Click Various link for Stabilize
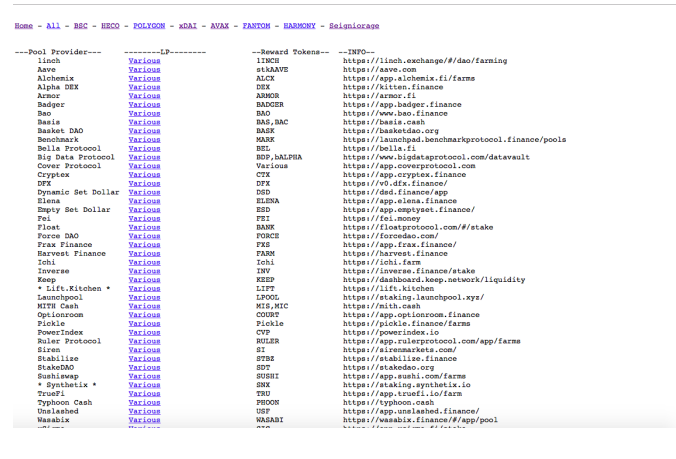 pyautogui.click(x=144, y=359)
